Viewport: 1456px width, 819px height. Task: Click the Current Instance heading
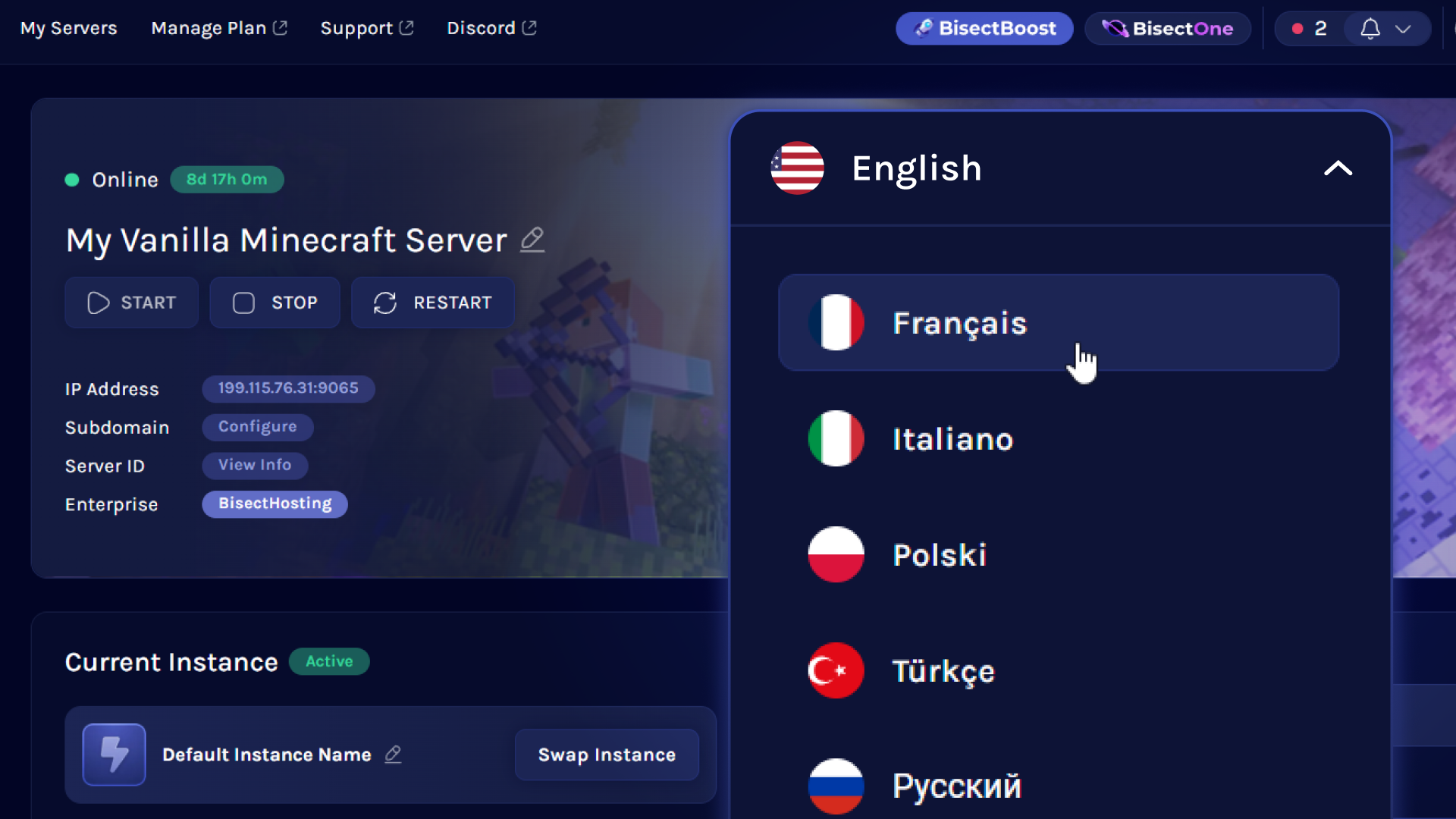point(171,662)
